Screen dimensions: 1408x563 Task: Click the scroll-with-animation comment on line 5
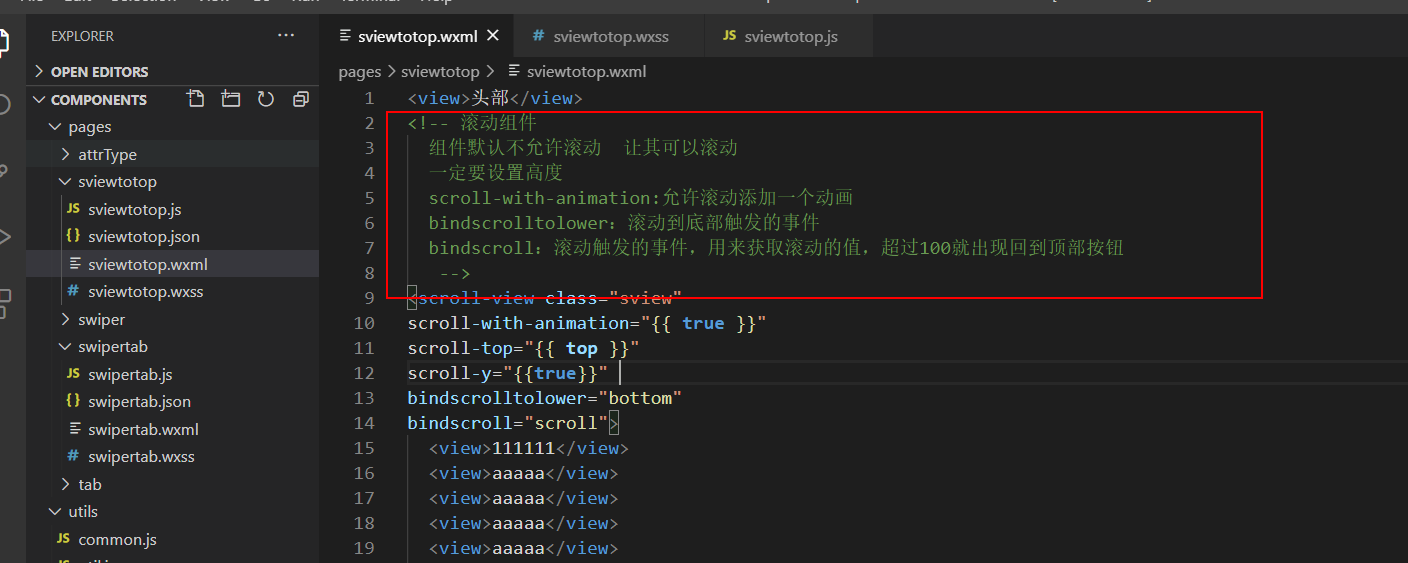click(x=641, y=198)
